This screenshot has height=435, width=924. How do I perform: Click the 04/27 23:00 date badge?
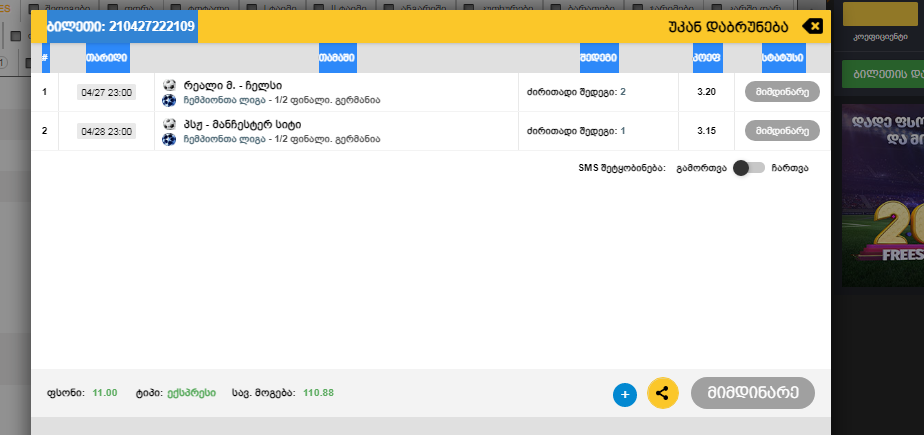[107, 93]
